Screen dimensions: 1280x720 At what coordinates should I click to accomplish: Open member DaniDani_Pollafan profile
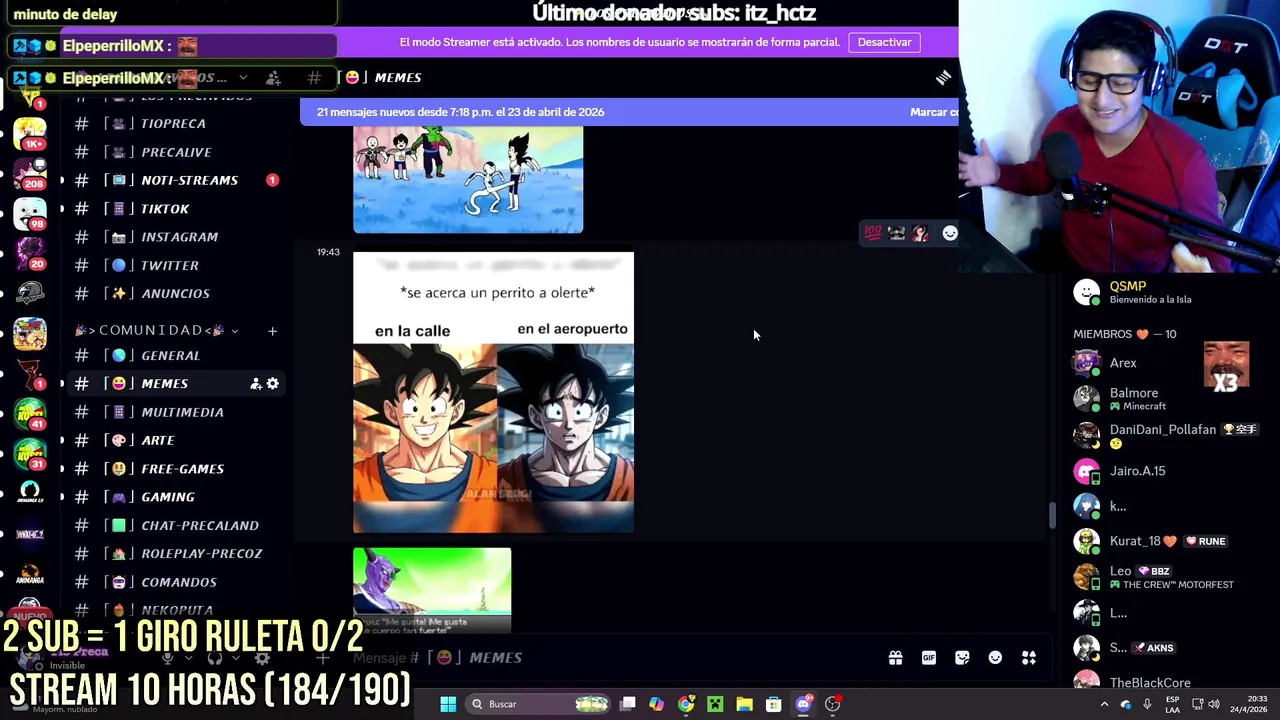pos(1160,435)
